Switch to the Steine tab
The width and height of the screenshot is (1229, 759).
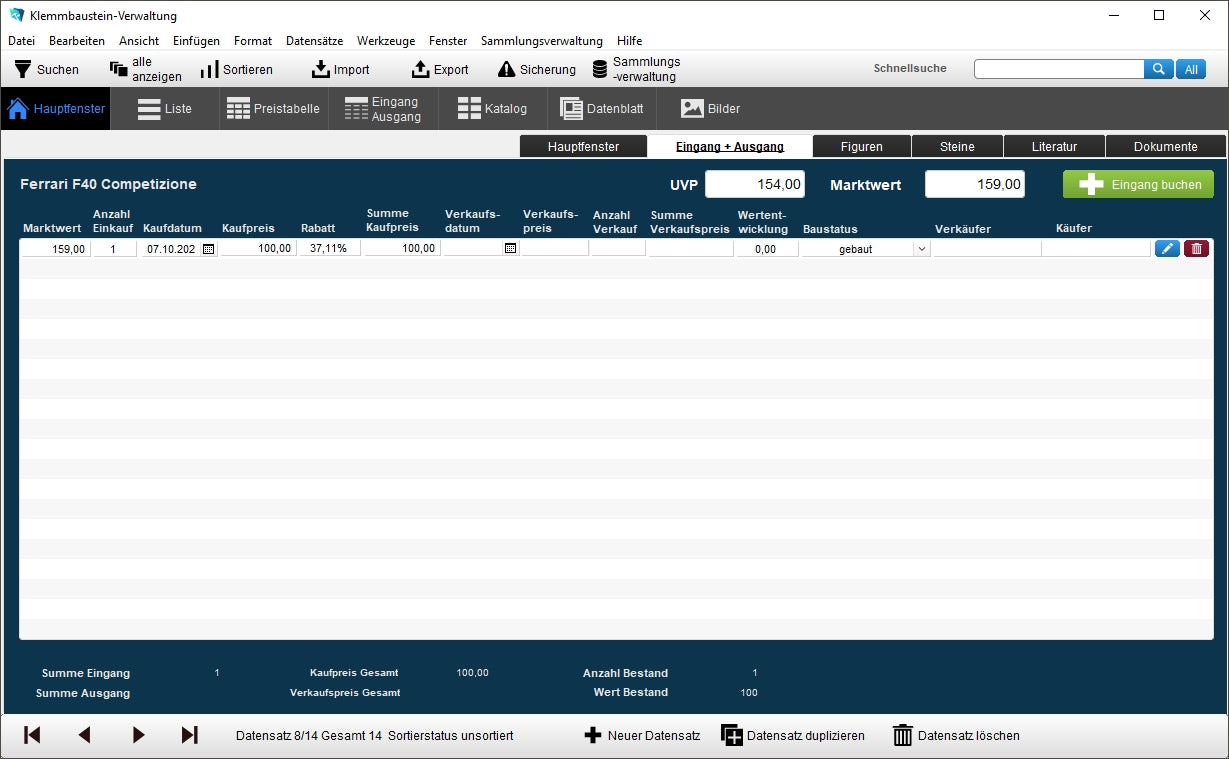click(957, 147)
